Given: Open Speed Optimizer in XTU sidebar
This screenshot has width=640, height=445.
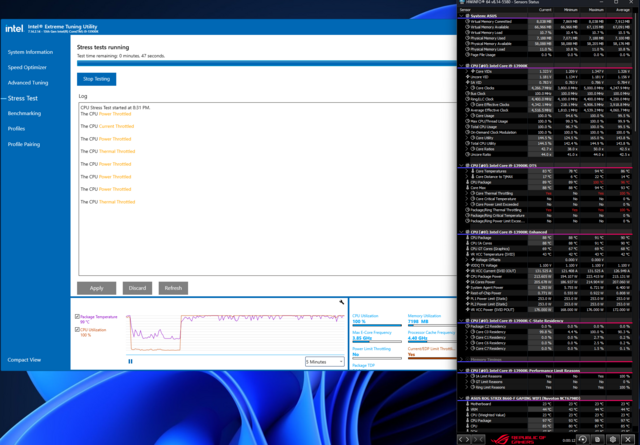Looking at the screenshot, I should click(x=27, y=67).
